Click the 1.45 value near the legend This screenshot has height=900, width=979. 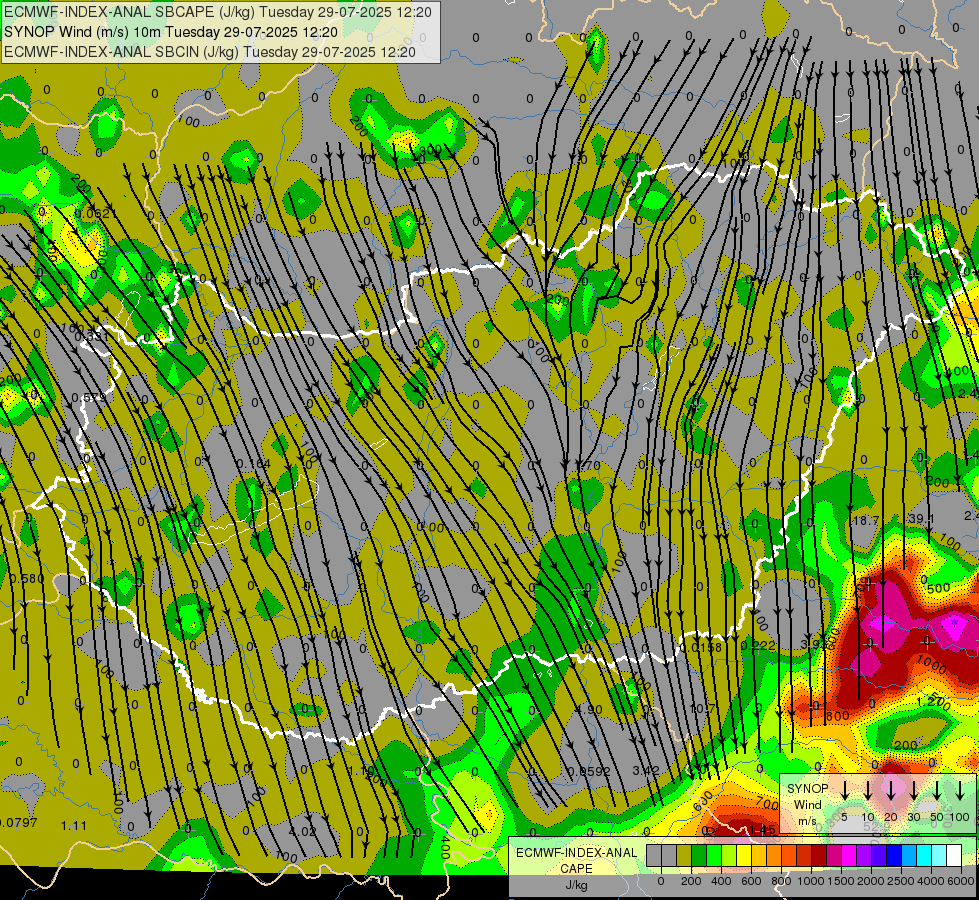point(763,829)
